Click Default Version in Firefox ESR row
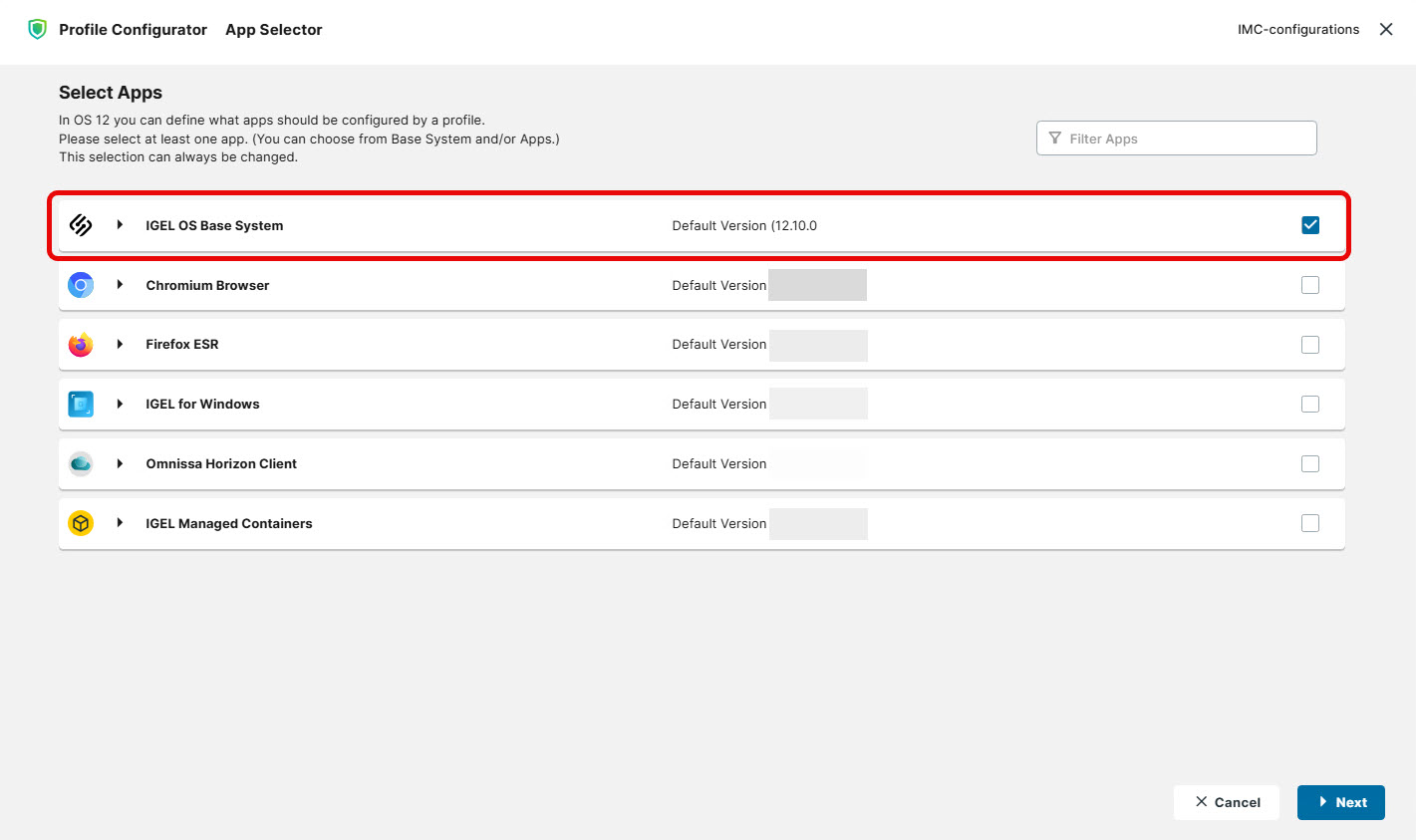This screenshot has width=1416, height=840. coord(719,344)
